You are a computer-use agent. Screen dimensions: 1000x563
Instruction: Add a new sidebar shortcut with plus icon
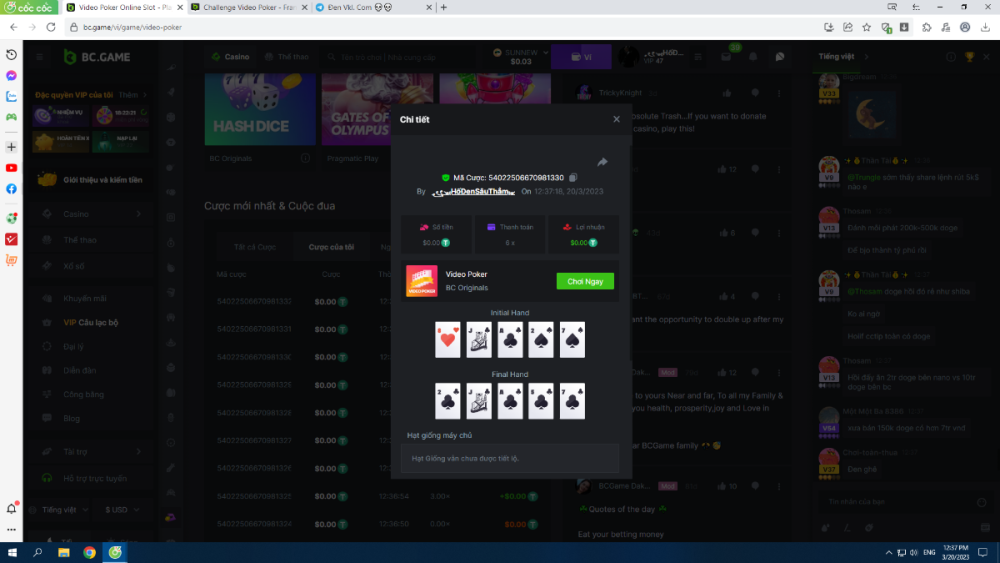(x=11, y=146)
